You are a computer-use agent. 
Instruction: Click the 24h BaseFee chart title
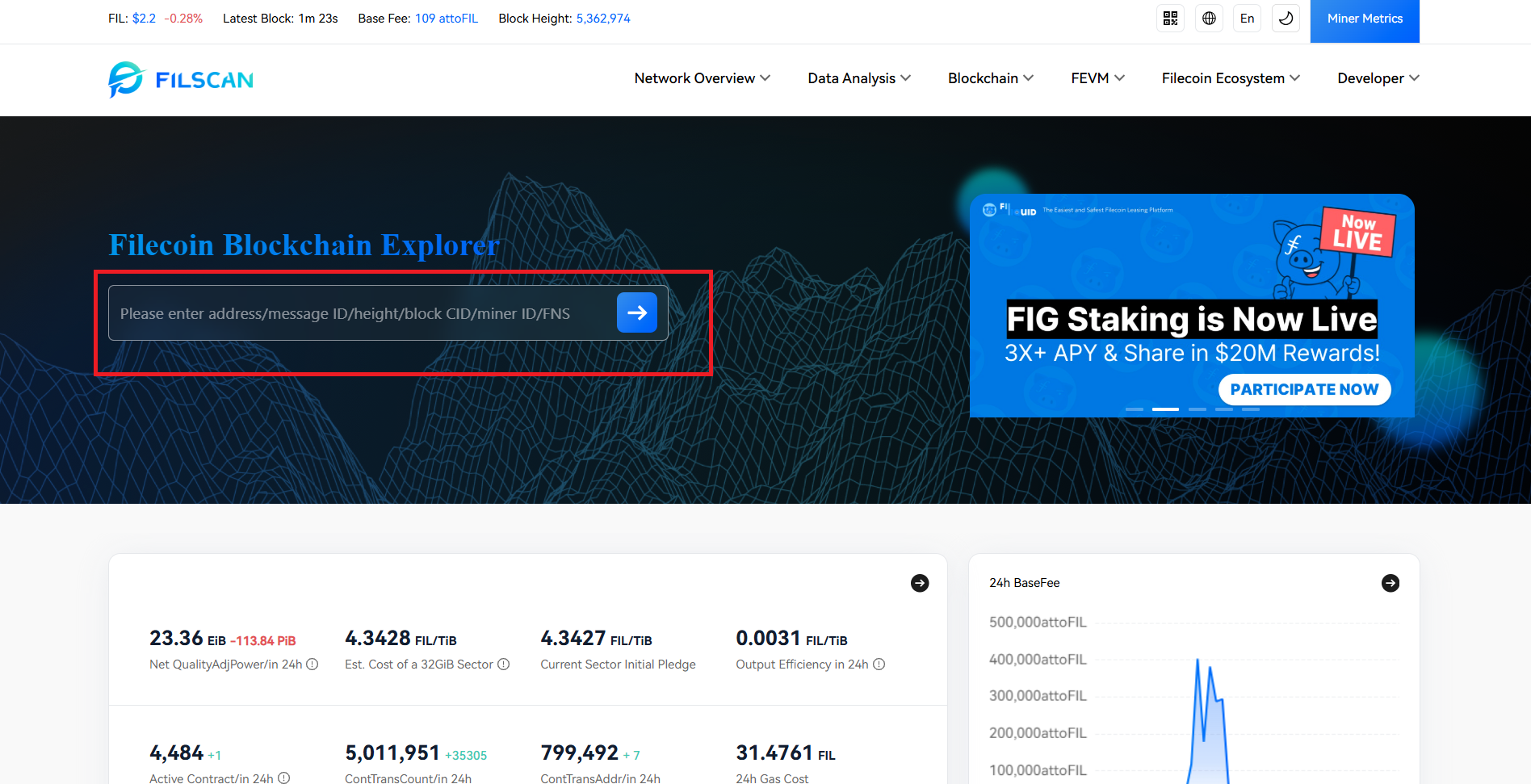(1025, 583)
